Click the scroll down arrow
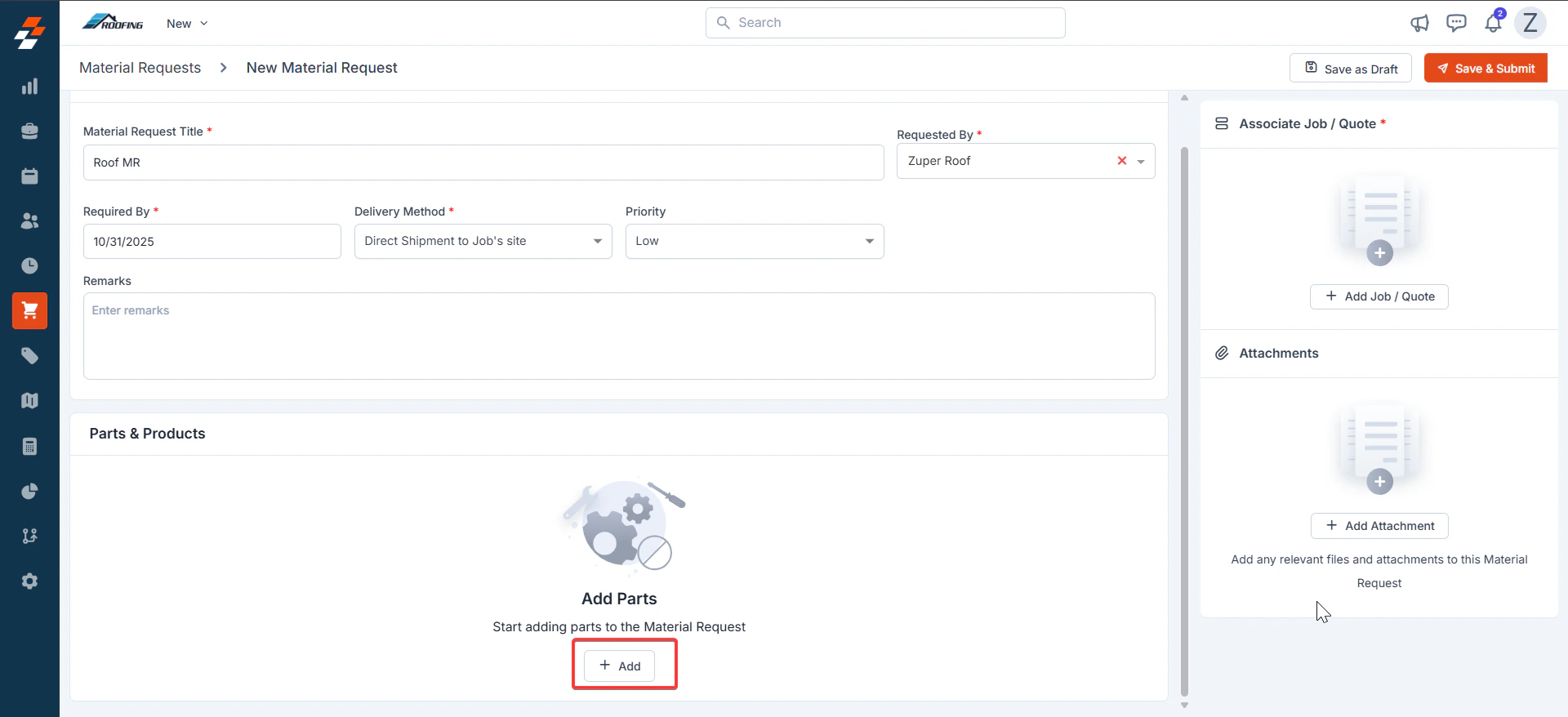The image size is (1568, 717). click(1184, 705)
